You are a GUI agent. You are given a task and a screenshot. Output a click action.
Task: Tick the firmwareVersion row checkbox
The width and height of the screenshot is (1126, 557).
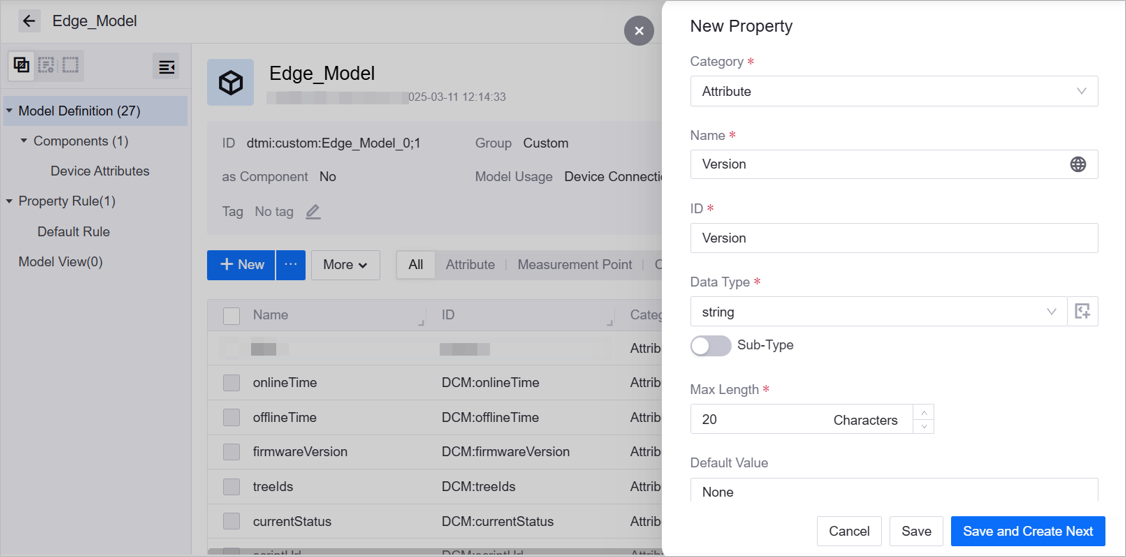pos(231,452)
